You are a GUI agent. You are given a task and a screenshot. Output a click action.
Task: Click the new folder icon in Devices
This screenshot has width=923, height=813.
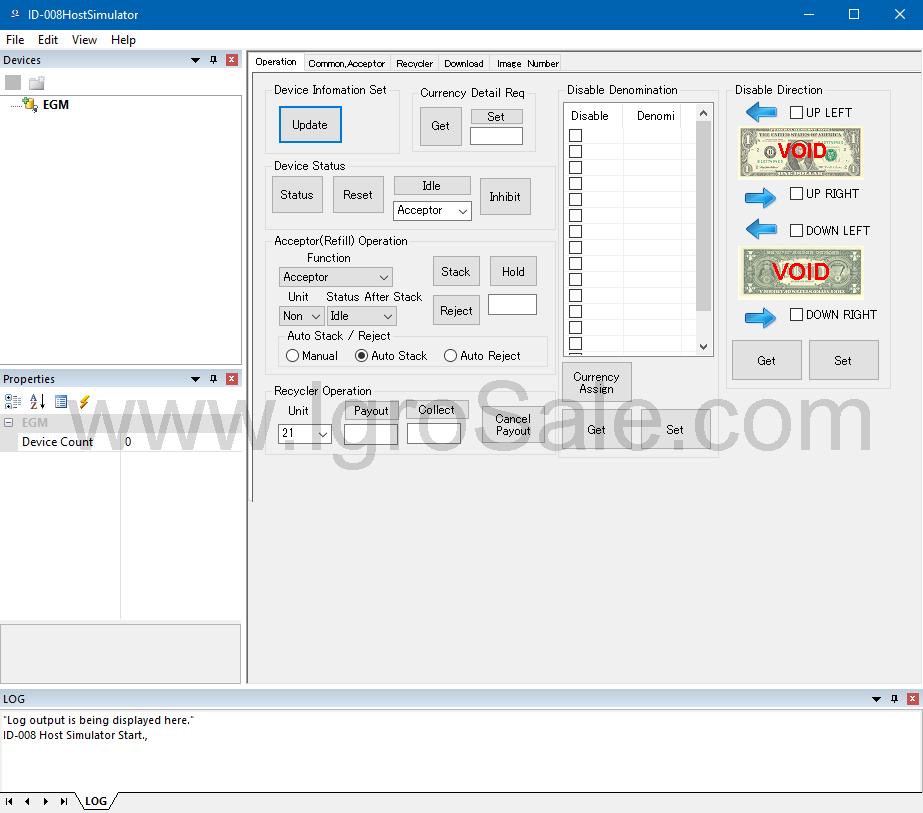(37, 83)
